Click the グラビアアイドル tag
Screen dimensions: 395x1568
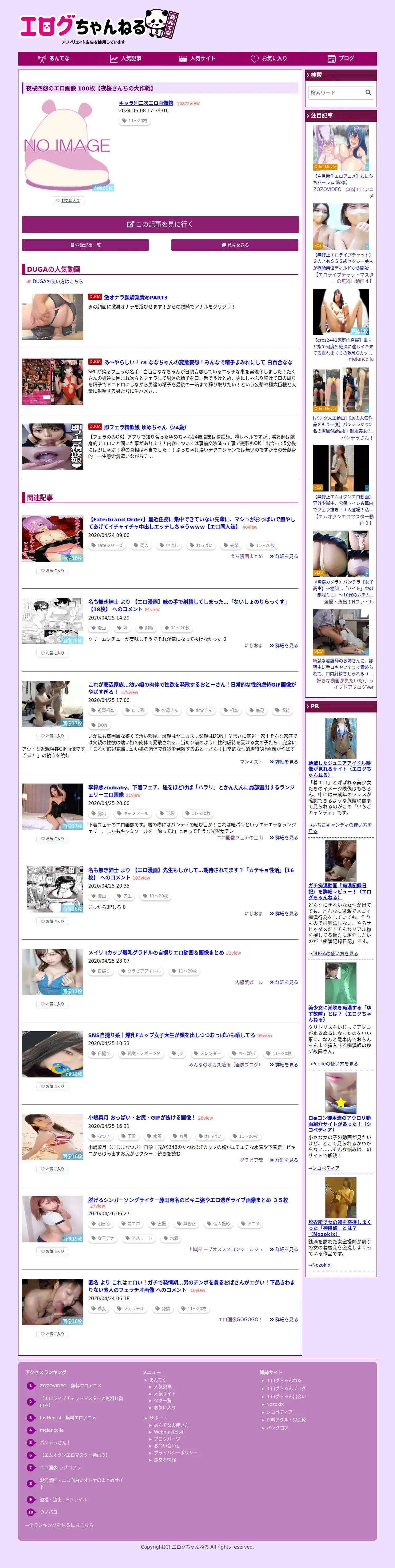point(141,971)
